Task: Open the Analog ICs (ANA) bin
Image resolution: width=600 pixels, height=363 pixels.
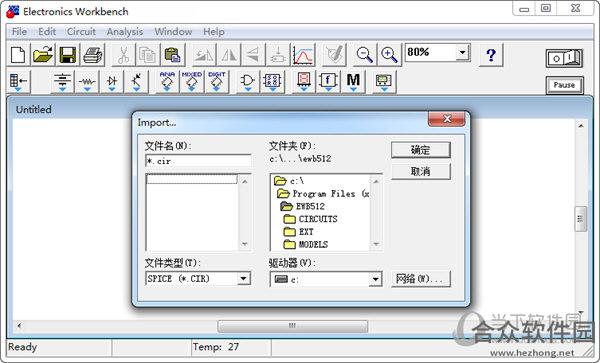Action: [167, 82]
